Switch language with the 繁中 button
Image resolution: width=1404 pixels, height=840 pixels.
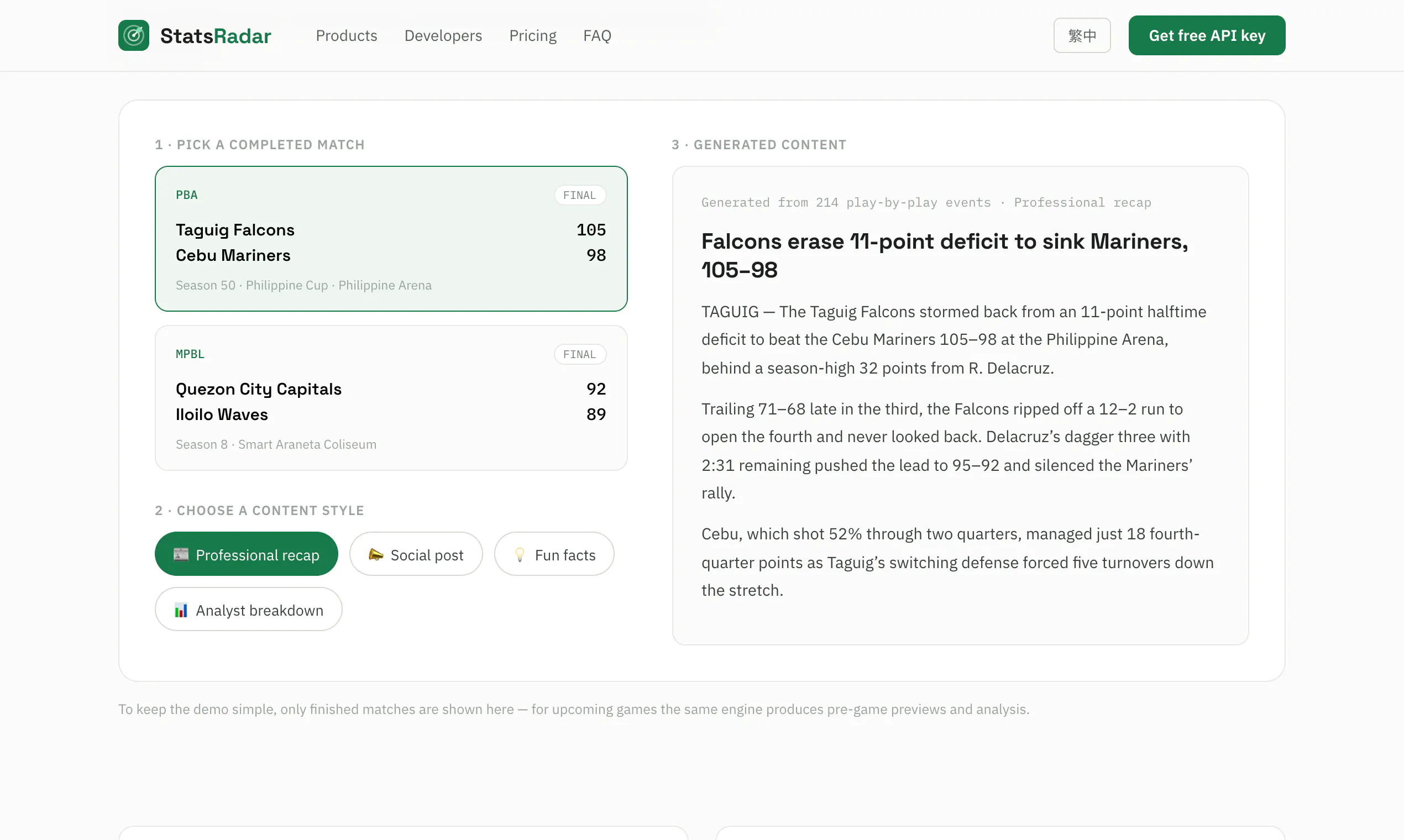coord(1082,35)
